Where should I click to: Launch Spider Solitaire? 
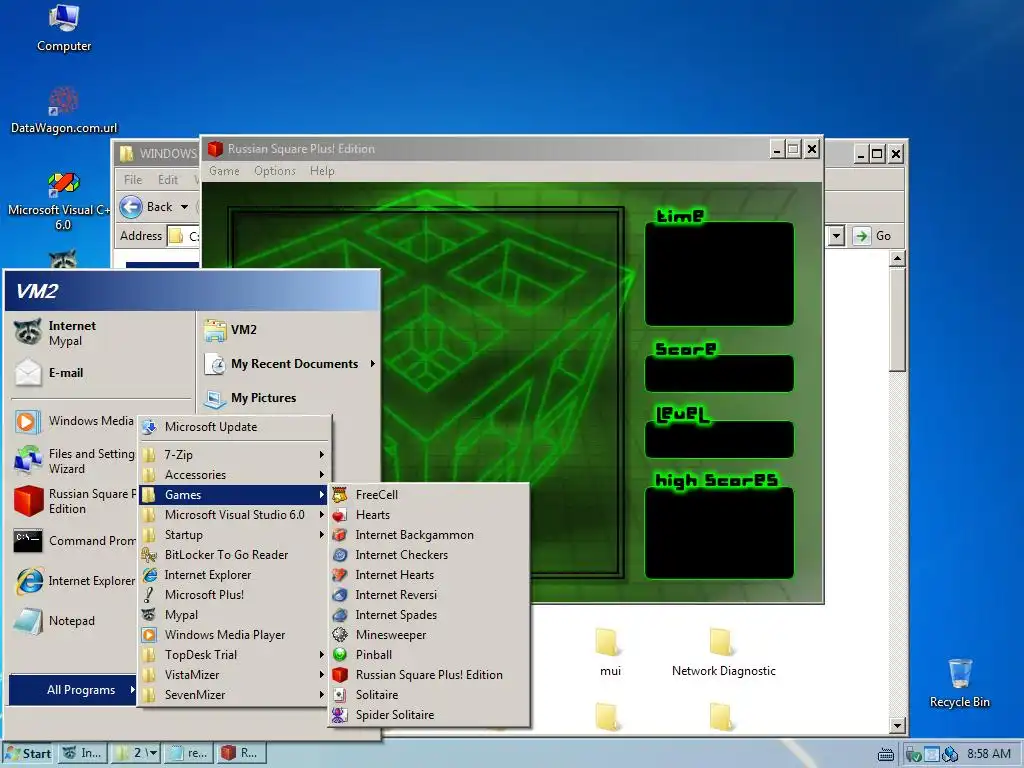click(x=428, y=715)
